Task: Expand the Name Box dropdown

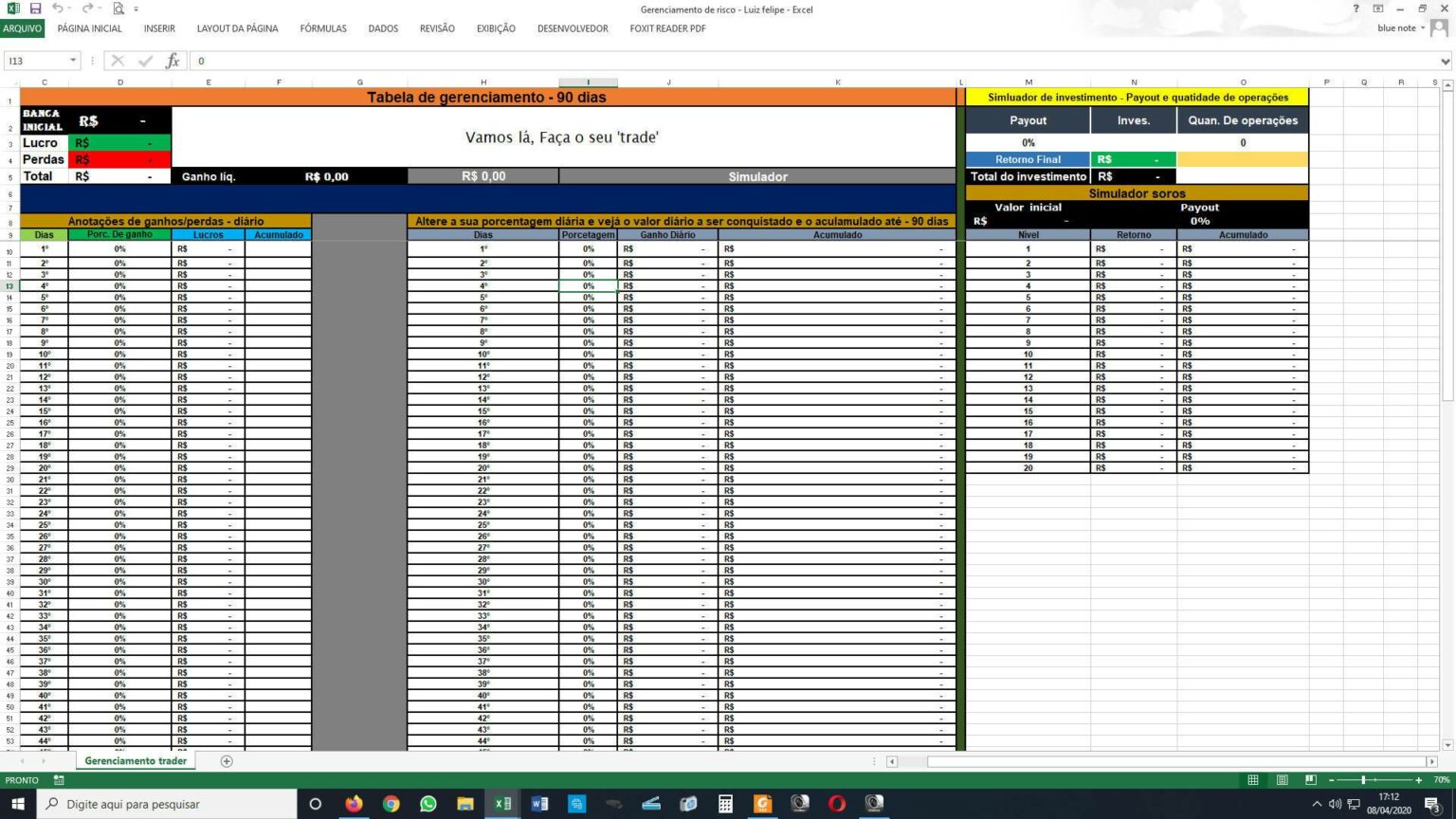Action: 73,61
